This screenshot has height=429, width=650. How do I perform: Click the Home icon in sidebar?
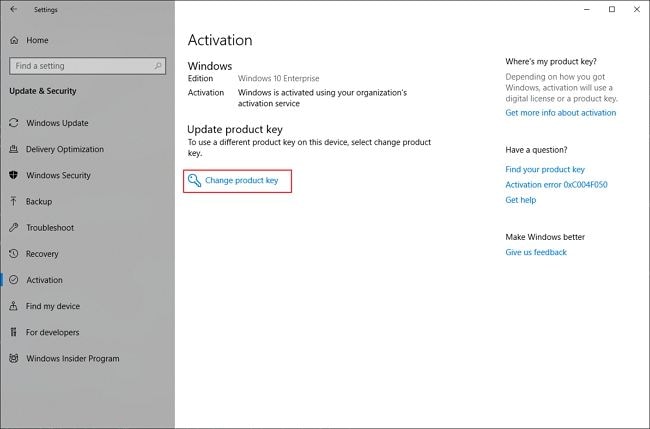click(14, 40)
